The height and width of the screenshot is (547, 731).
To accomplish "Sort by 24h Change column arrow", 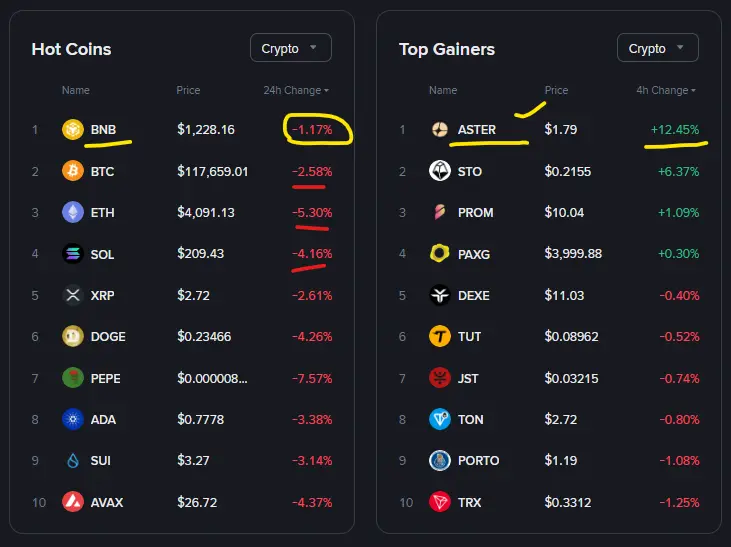I will [x=326, y=91].
